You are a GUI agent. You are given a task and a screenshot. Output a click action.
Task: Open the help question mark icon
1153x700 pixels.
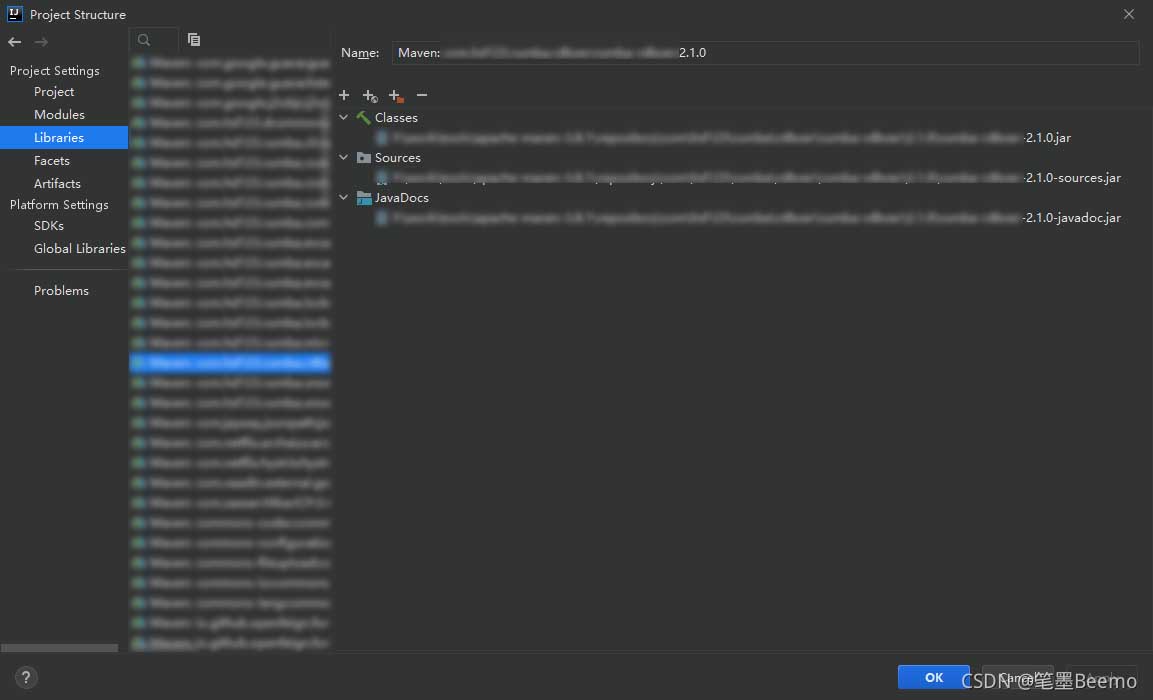(x=26, y=676)
